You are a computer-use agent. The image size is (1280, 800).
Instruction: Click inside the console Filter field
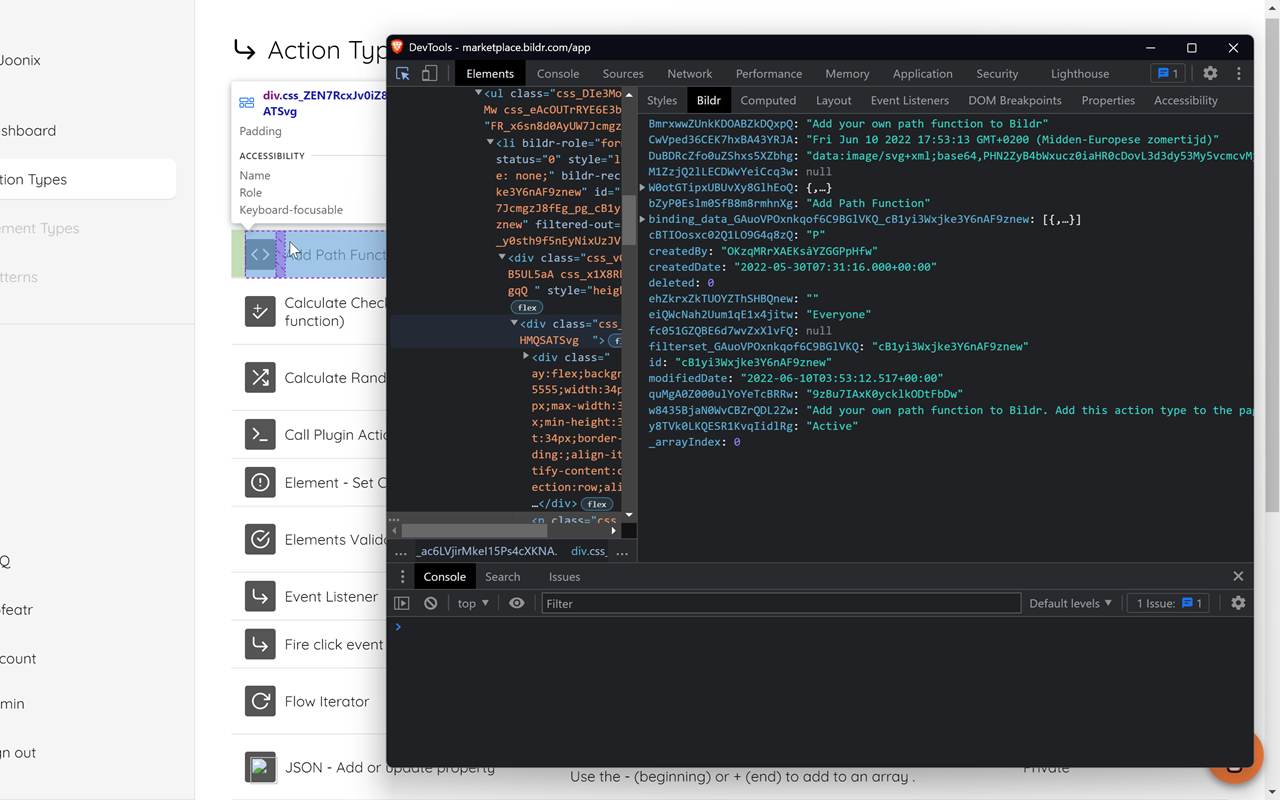click(780, 603)
